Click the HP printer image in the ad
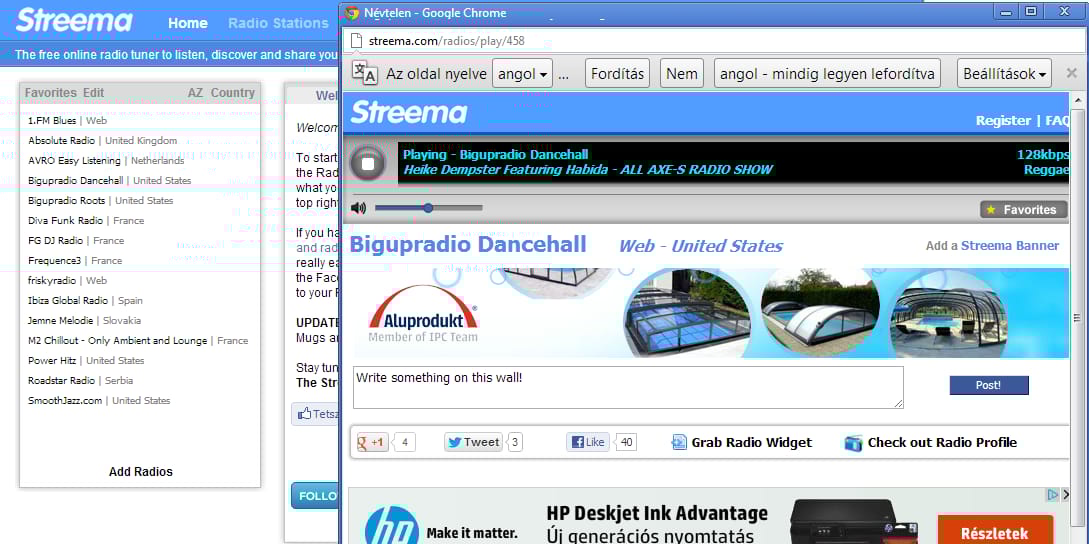 pos(852,522)
